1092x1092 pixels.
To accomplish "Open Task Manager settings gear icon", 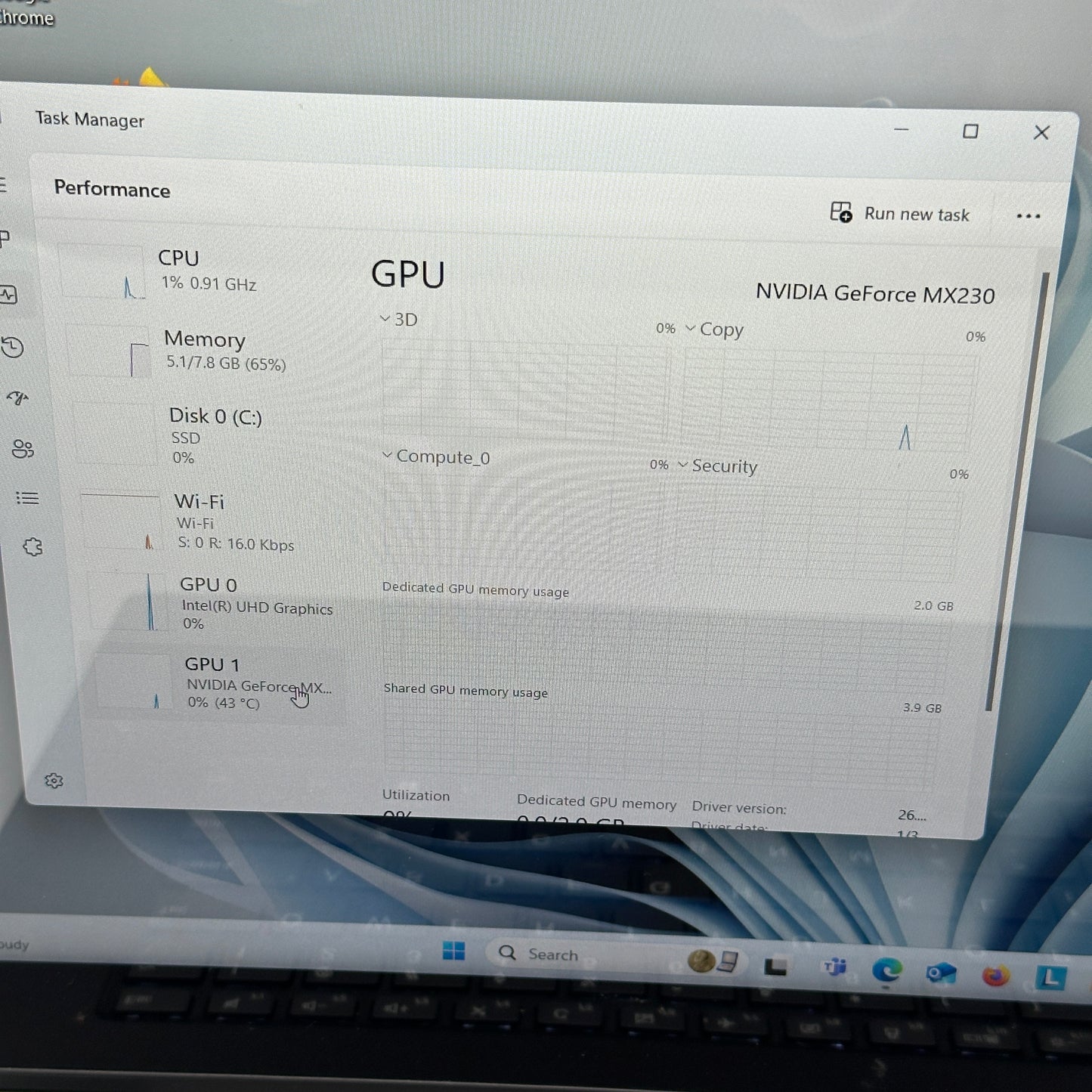I will coord(54,781).
